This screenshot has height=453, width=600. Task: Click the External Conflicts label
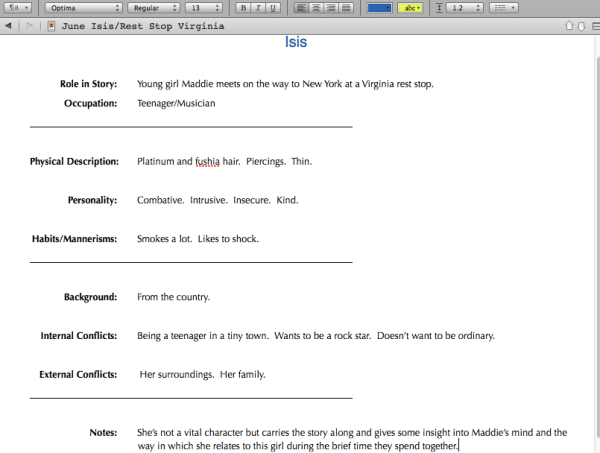[78, 374]
